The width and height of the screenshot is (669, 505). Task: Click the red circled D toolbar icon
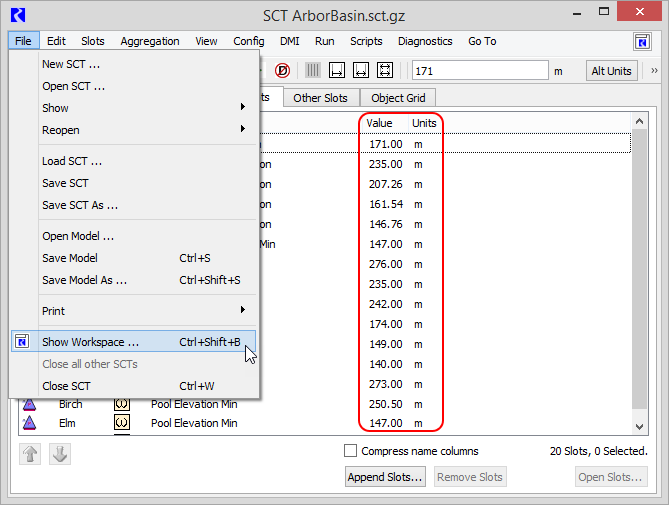[283, 71]
